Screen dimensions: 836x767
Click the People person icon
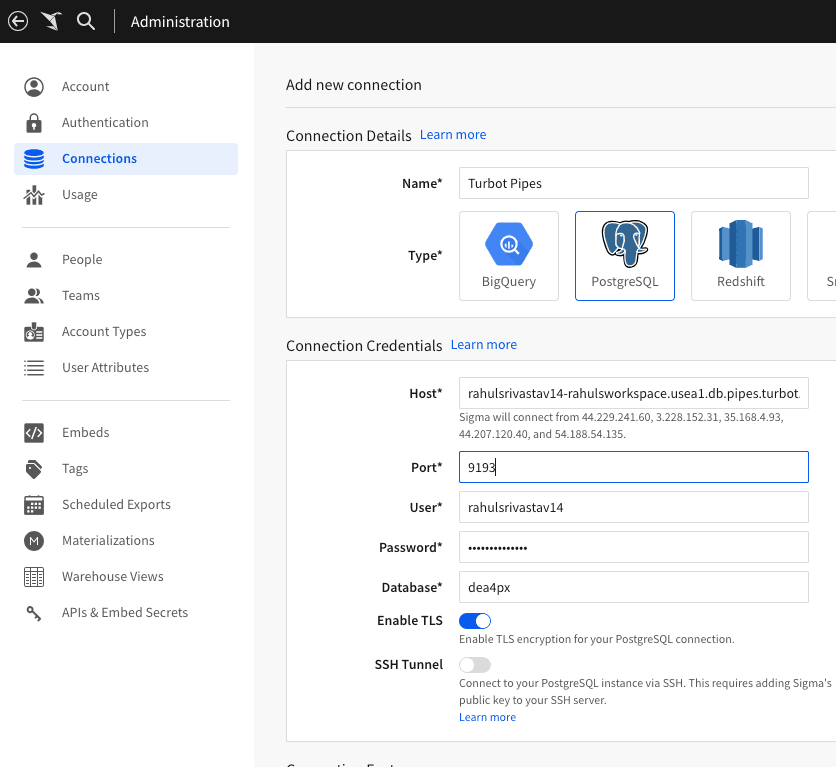34,260
